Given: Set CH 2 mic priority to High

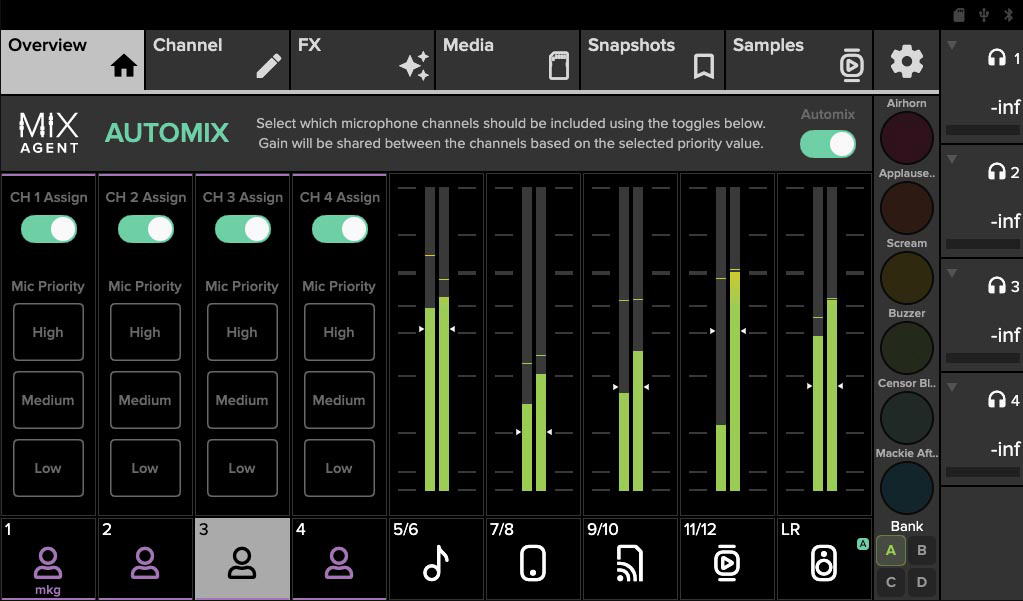Looking at the screenshot, I should (x=145, y=332).
